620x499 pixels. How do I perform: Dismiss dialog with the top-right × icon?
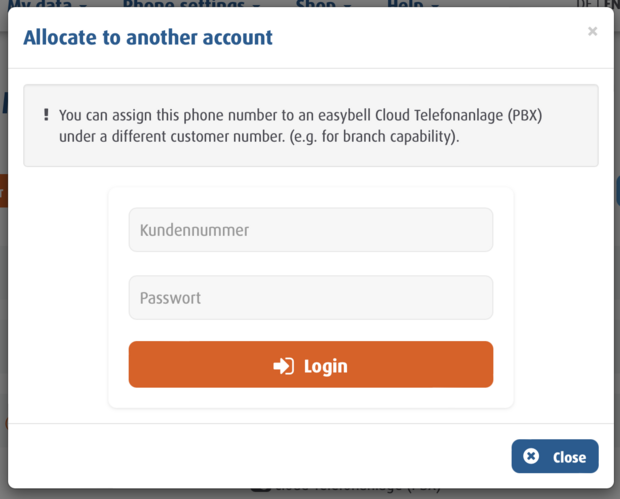coord(592,32)
